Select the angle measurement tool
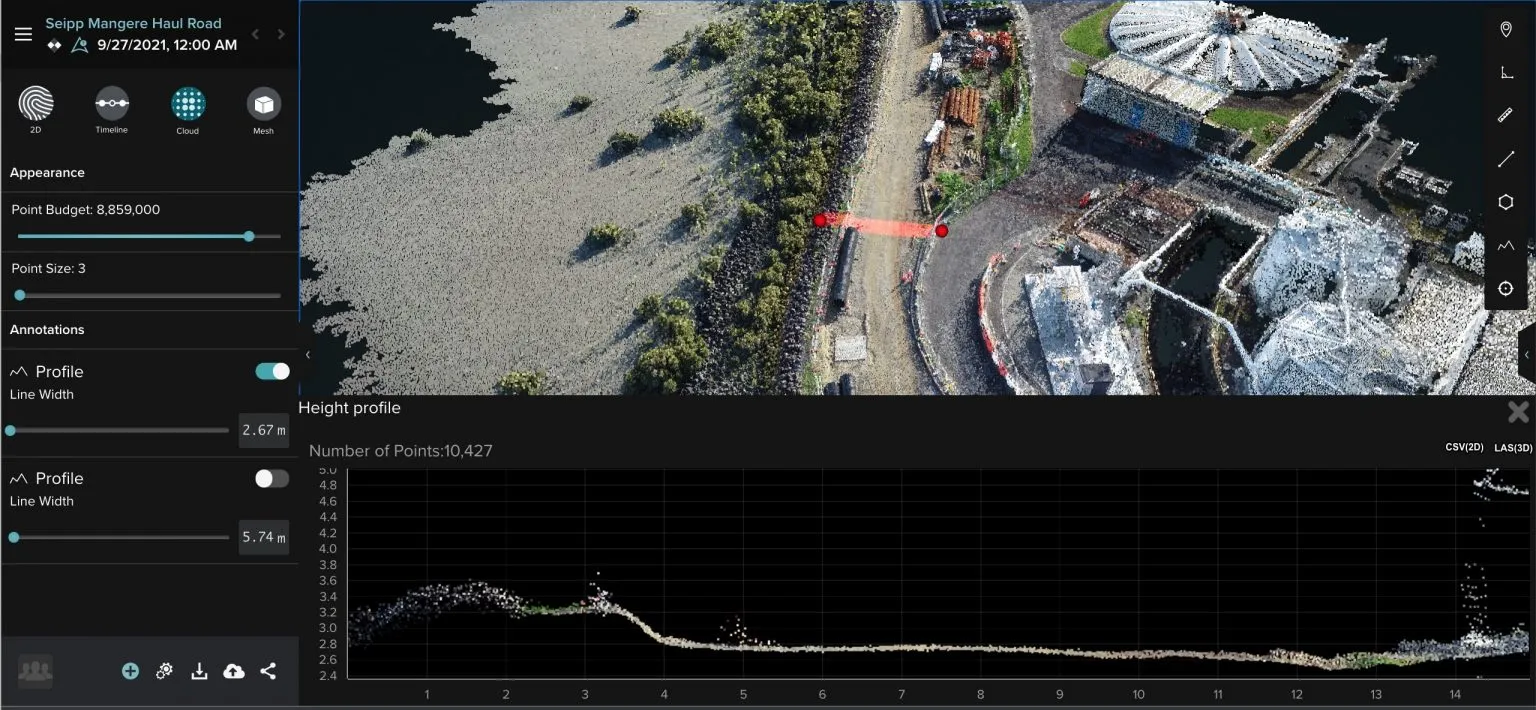Viewport: 1536px width, 710px height. click(1506, 73)
